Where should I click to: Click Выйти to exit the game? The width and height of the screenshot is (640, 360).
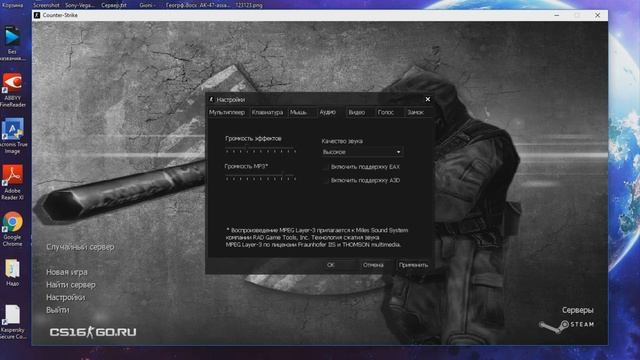(x=58, y=310)
